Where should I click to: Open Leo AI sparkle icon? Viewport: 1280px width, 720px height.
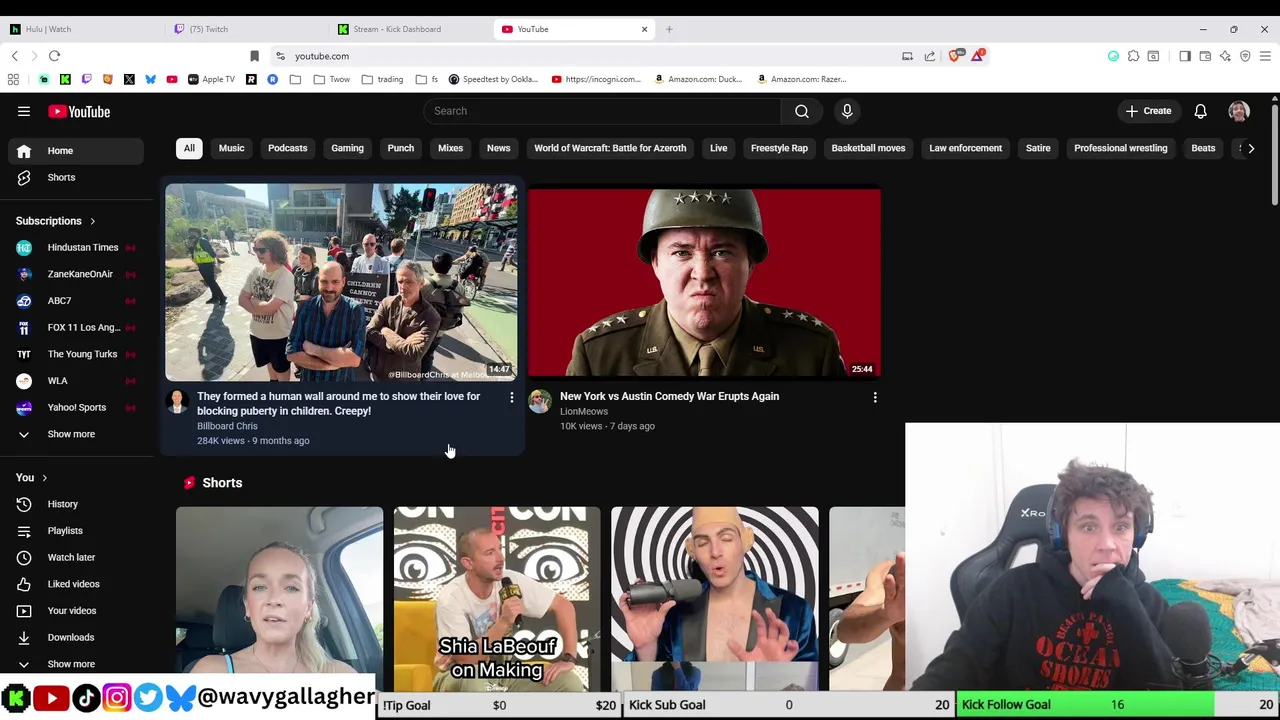(x=1225, y=56)
